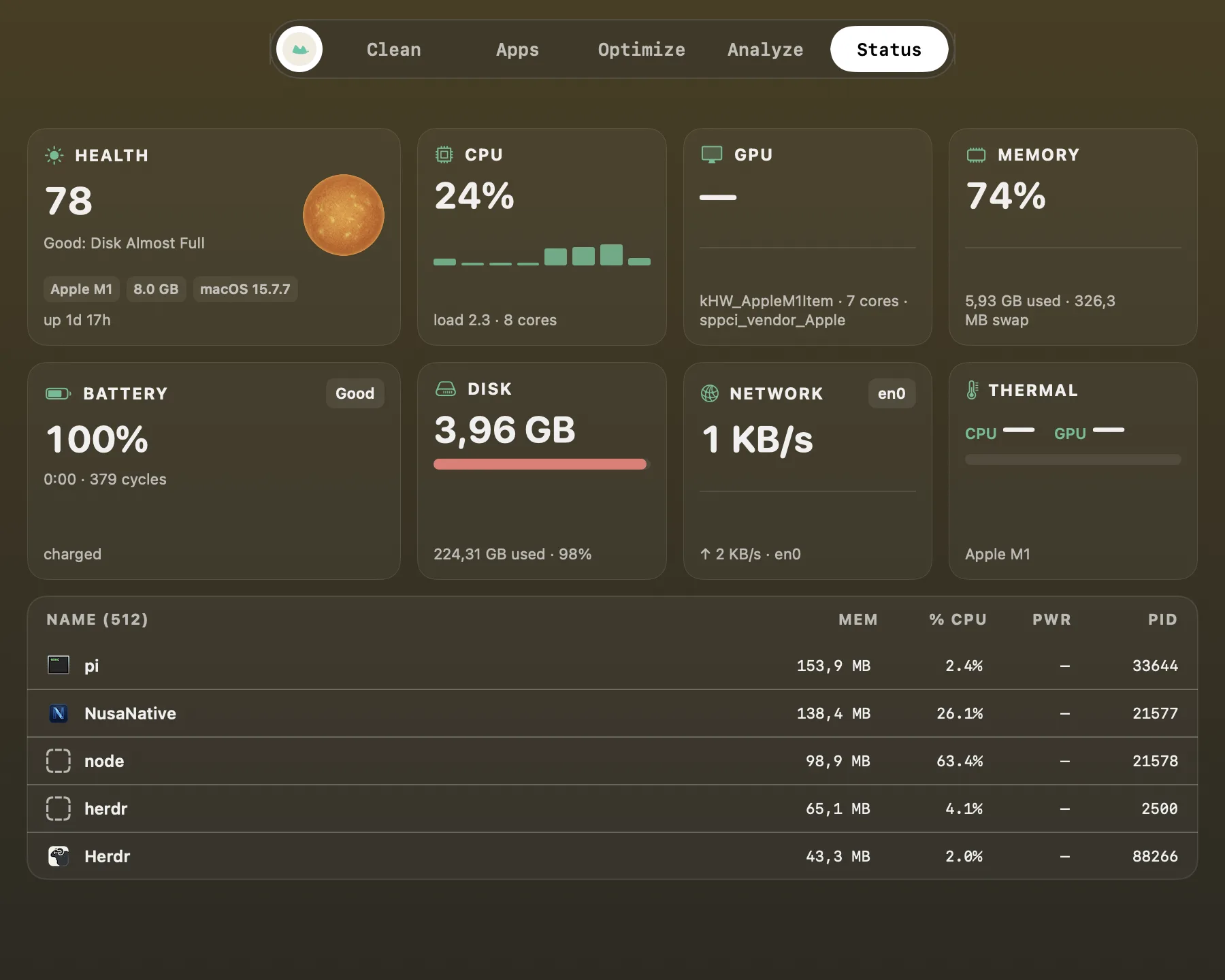Viewport: 1225px width, 980px height.
Task: Click the app logo icon in navigation bar
Action: 299,49
